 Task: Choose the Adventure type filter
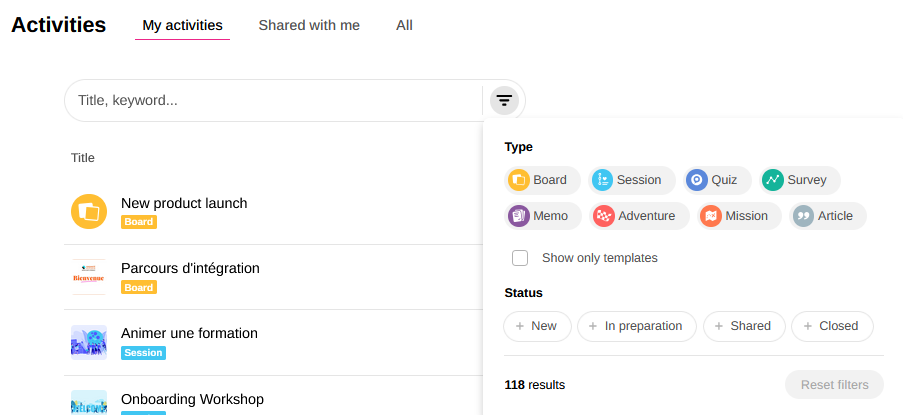point(636,216)
